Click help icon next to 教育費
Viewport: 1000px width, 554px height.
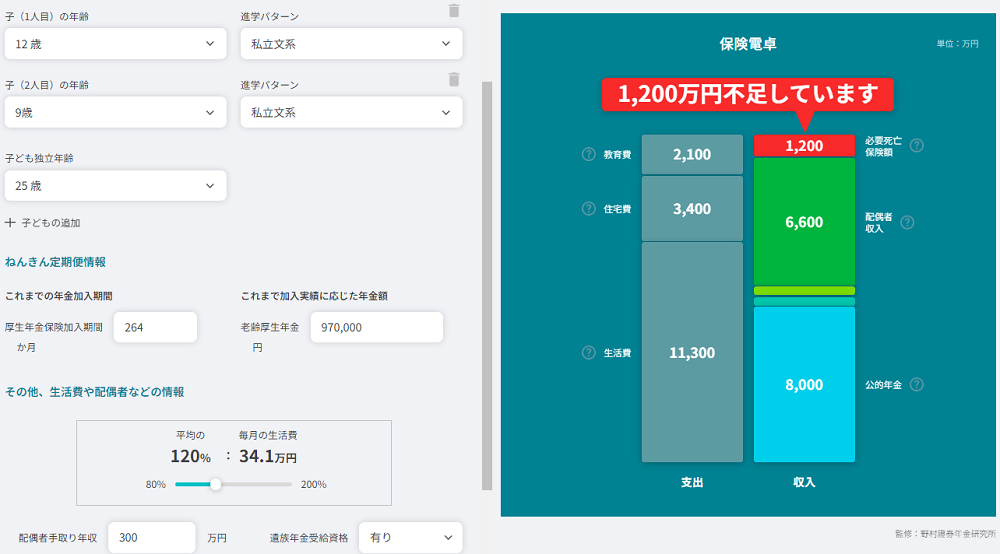pyautogui.click(x=589, y=154)
